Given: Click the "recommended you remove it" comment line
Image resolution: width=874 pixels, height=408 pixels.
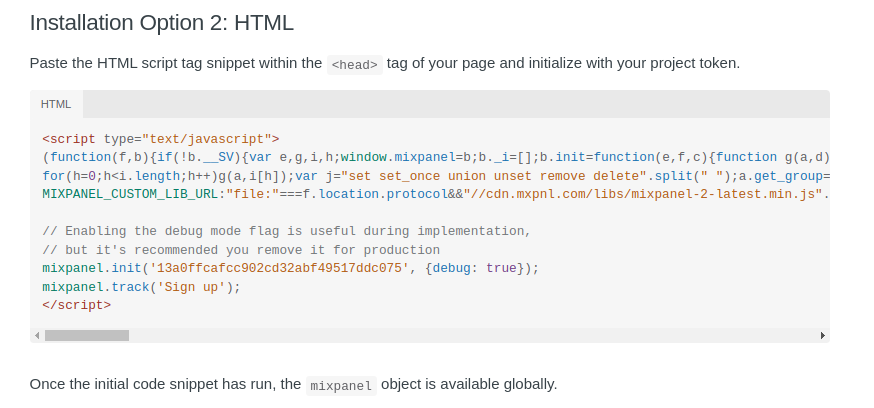Looking at the screenshot, I should pos(240,250).
